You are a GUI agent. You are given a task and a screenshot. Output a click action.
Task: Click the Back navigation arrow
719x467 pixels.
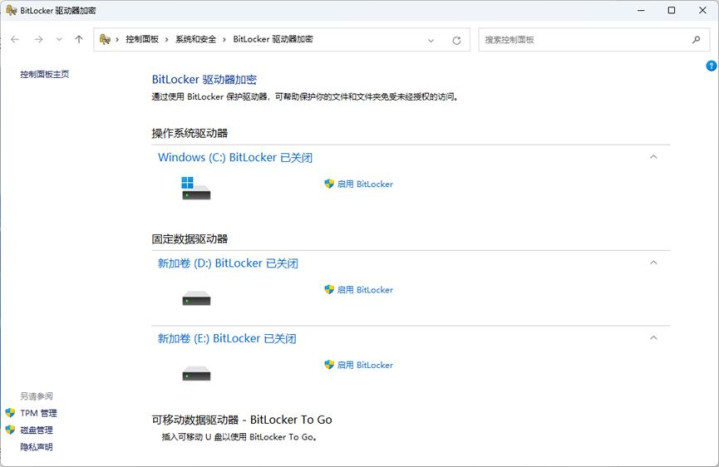[15, 39]
